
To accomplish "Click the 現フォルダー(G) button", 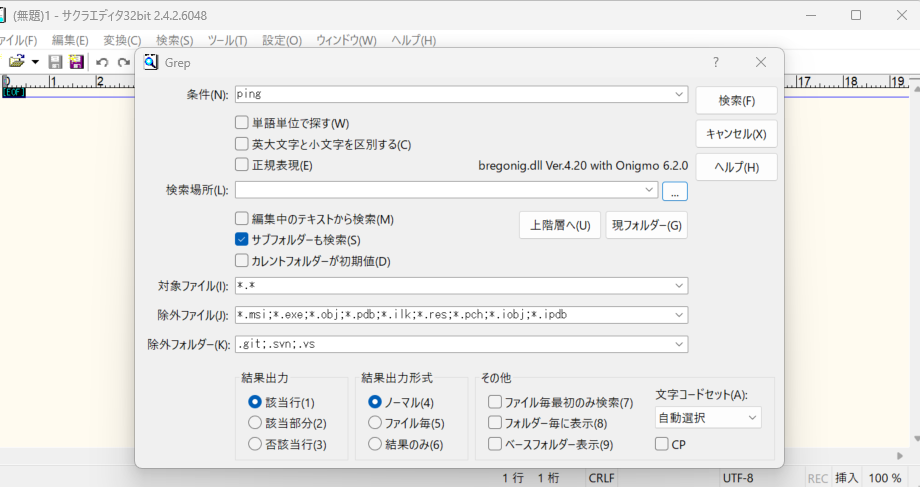I will (647, 225).
